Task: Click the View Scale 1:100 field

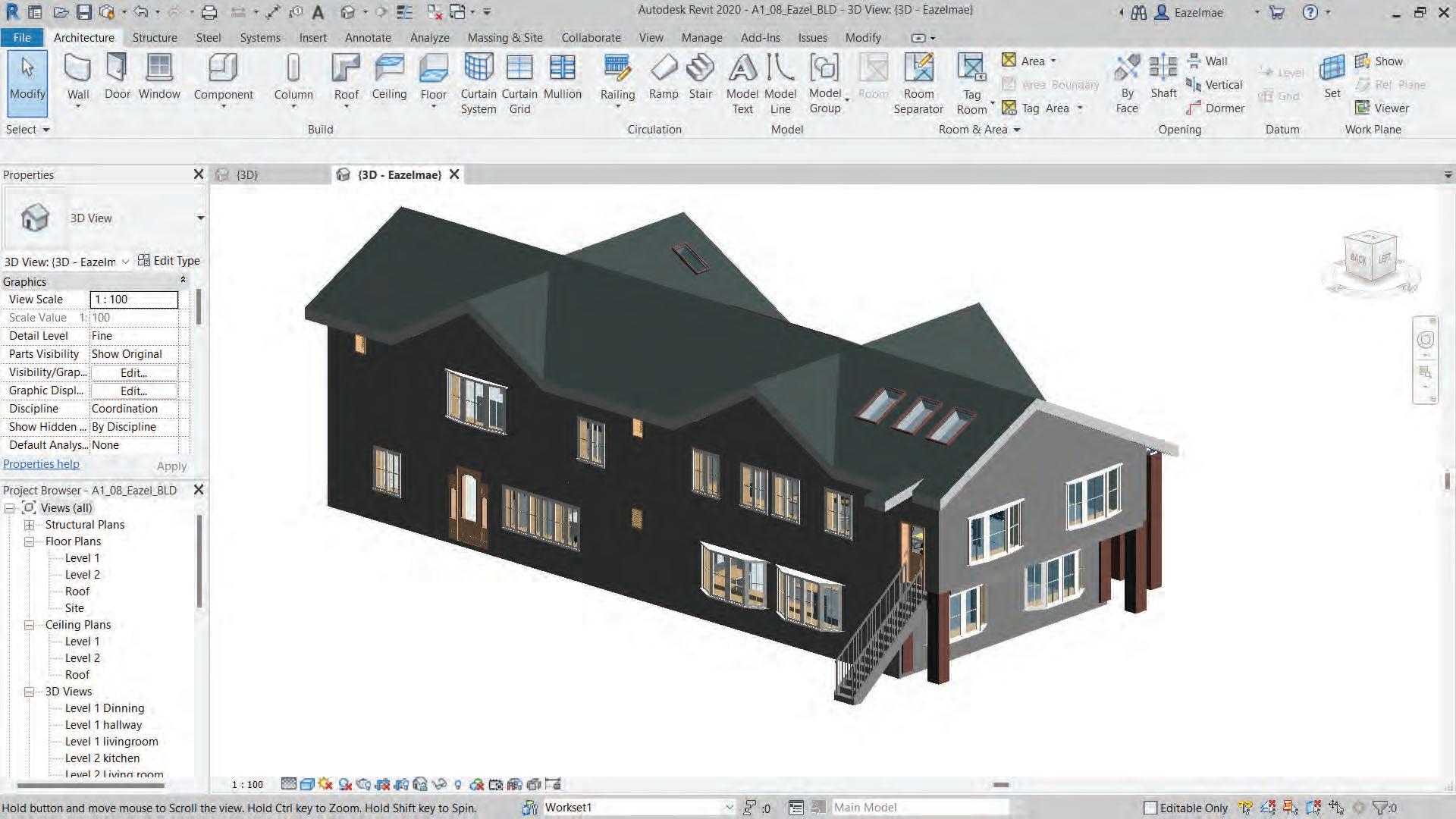Action: pos(133,300)
